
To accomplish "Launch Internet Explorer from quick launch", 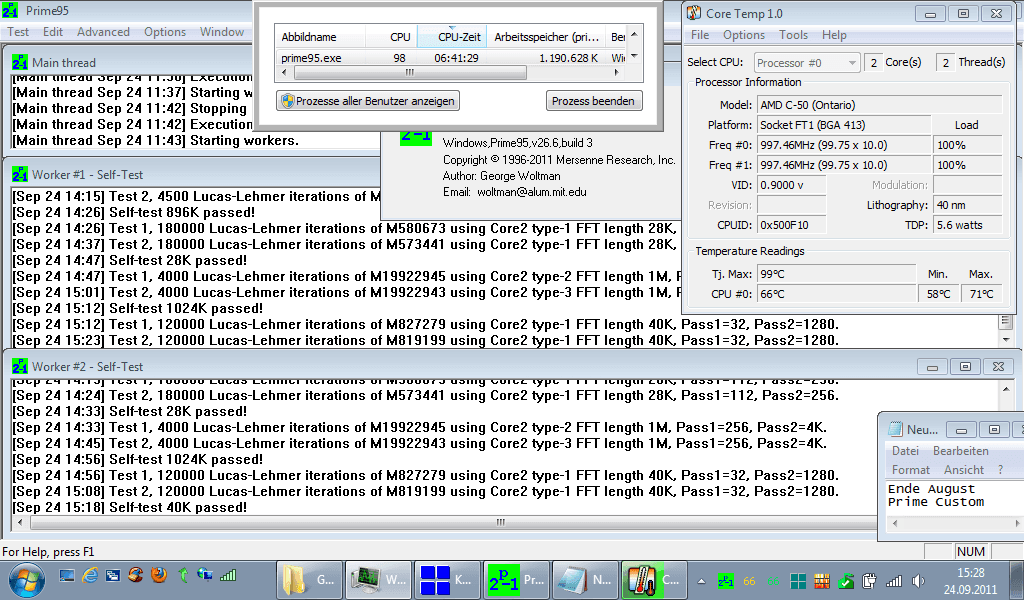I will [x=89, y=575].
